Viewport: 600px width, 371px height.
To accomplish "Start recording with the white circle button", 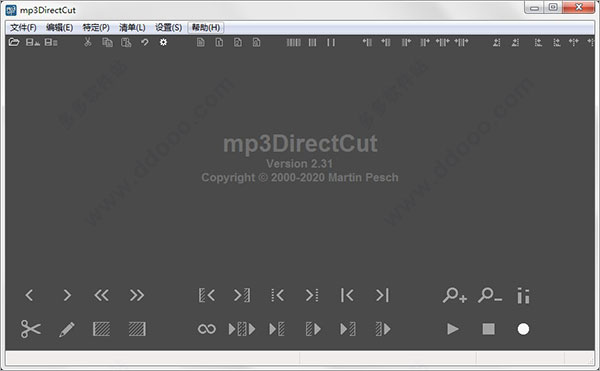I will [523, 329].
